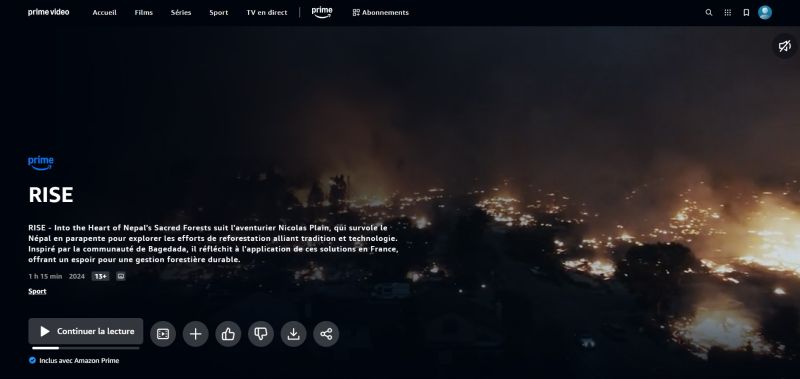Share RISE with the share icon

326,334
